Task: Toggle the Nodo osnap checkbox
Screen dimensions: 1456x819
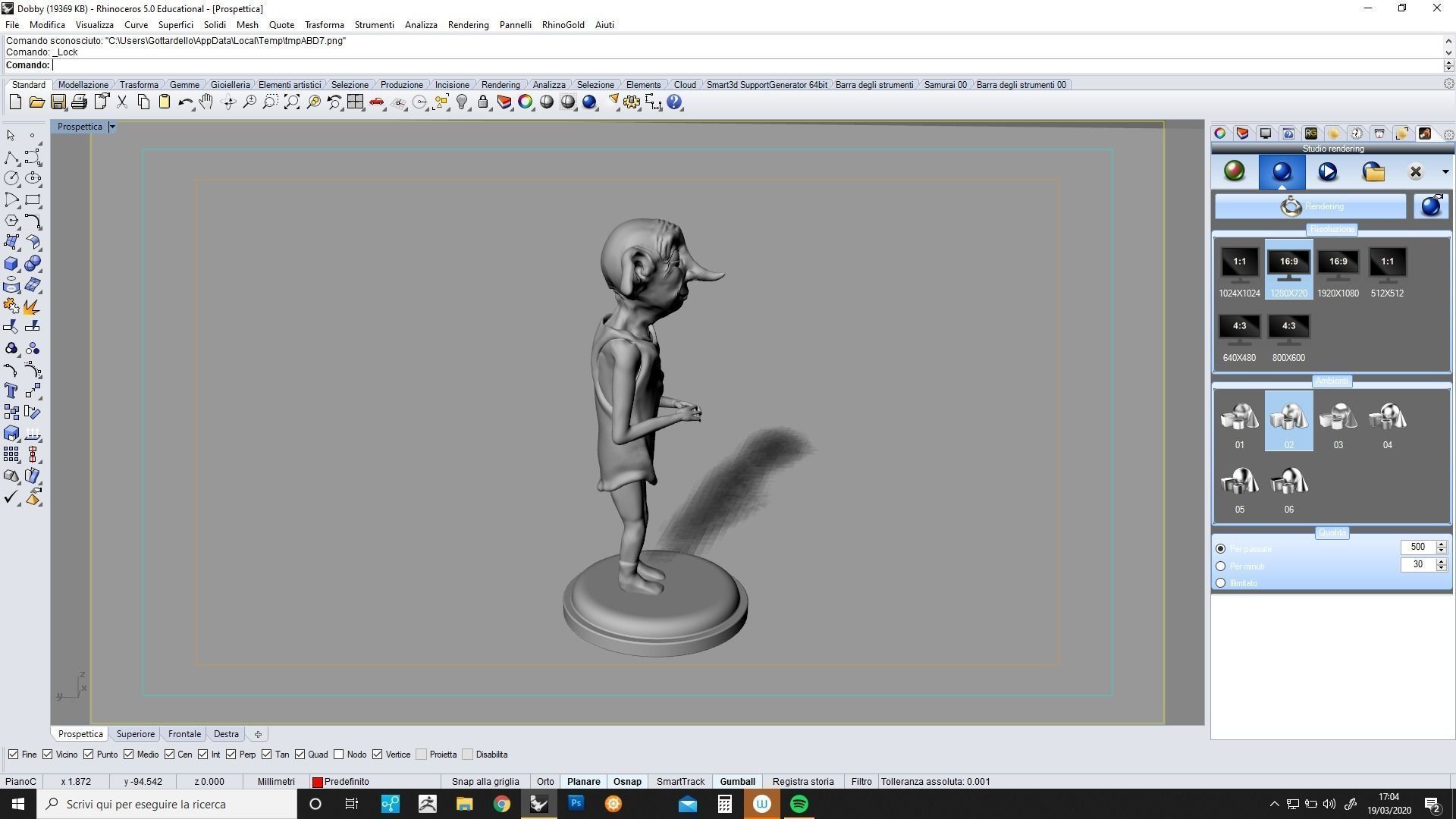Action: (x=339, y=755)
